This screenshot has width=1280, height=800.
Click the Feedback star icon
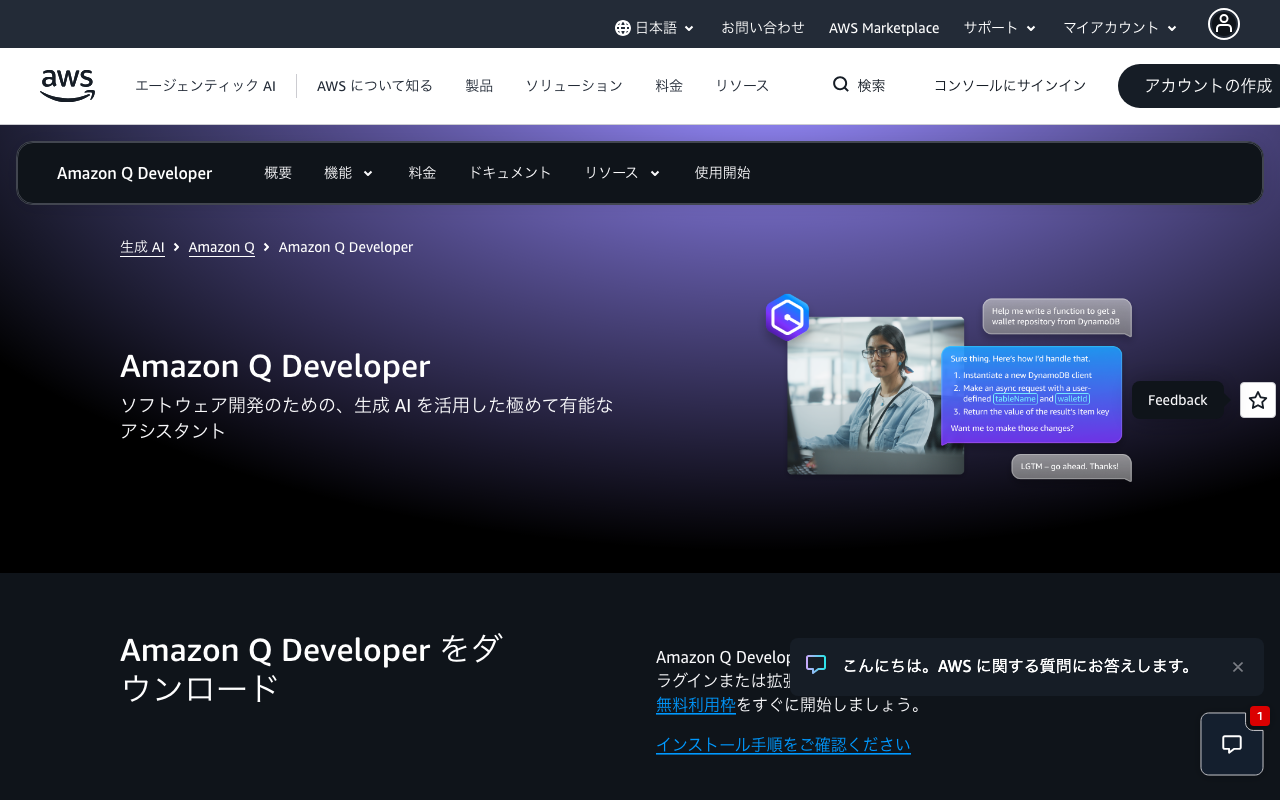[x=1258, y=400]
